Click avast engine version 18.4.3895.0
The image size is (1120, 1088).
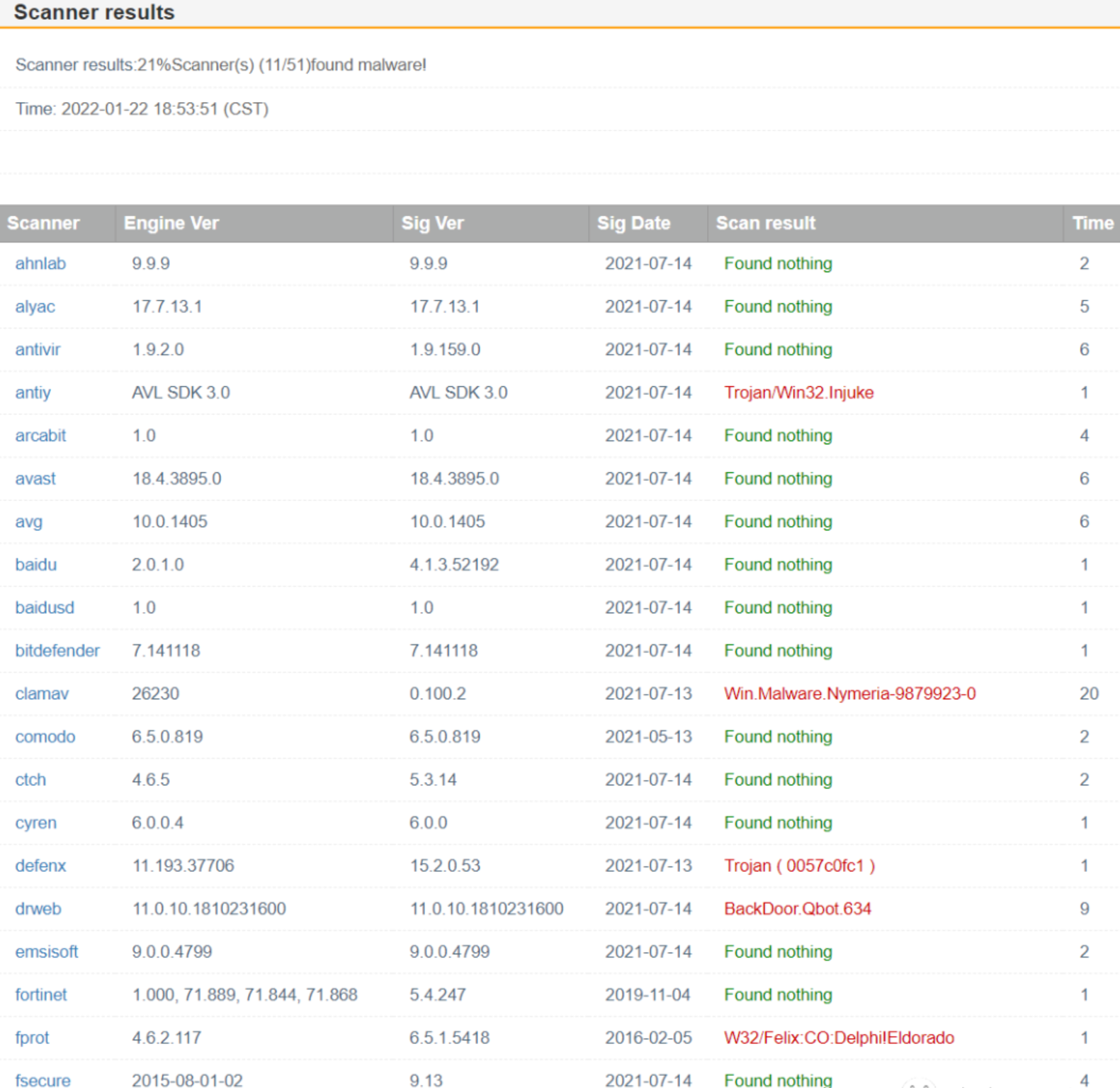[x=176, y=479]
